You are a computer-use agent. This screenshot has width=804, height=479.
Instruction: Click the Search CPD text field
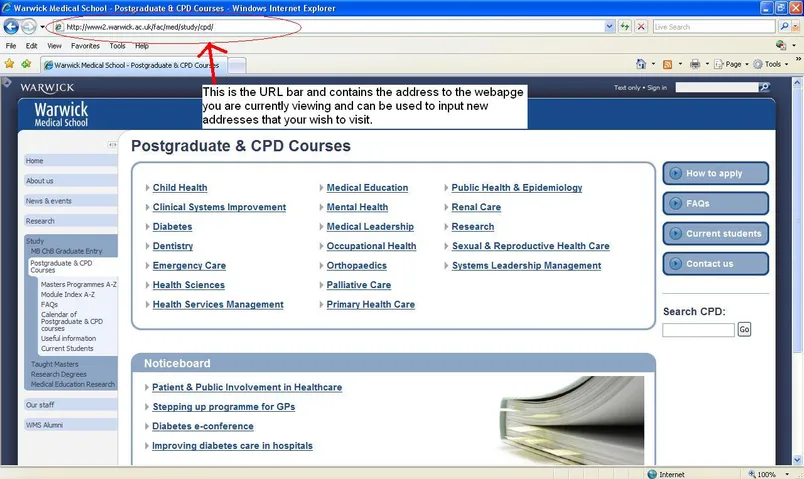point(698,329)
